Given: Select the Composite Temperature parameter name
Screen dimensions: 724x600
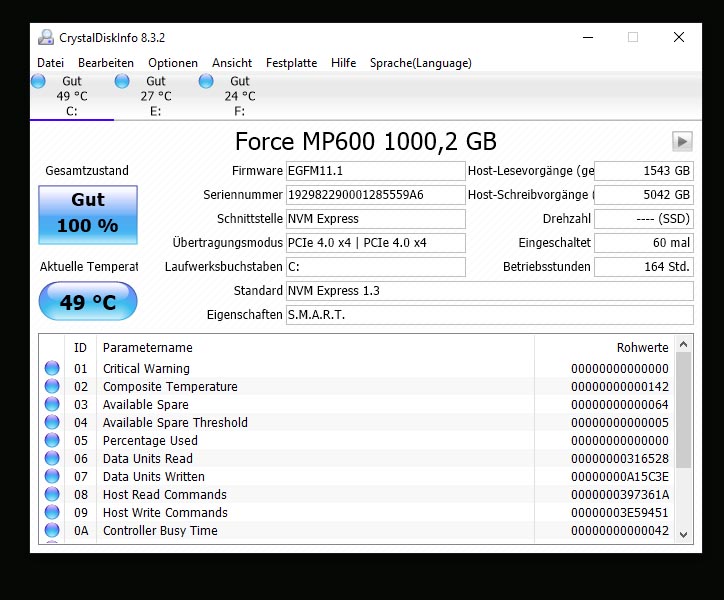Looking at the screenshot, I should pos(170,387).
